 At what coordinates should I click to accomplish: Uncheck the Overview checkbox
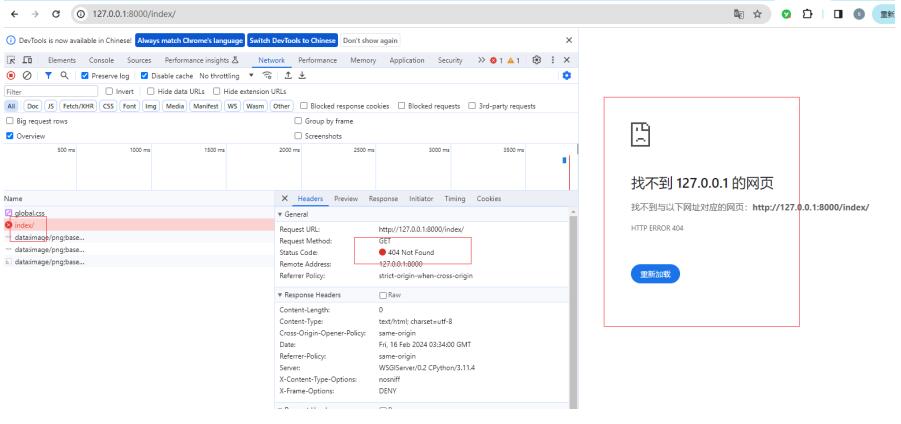(x=10, y=136)
